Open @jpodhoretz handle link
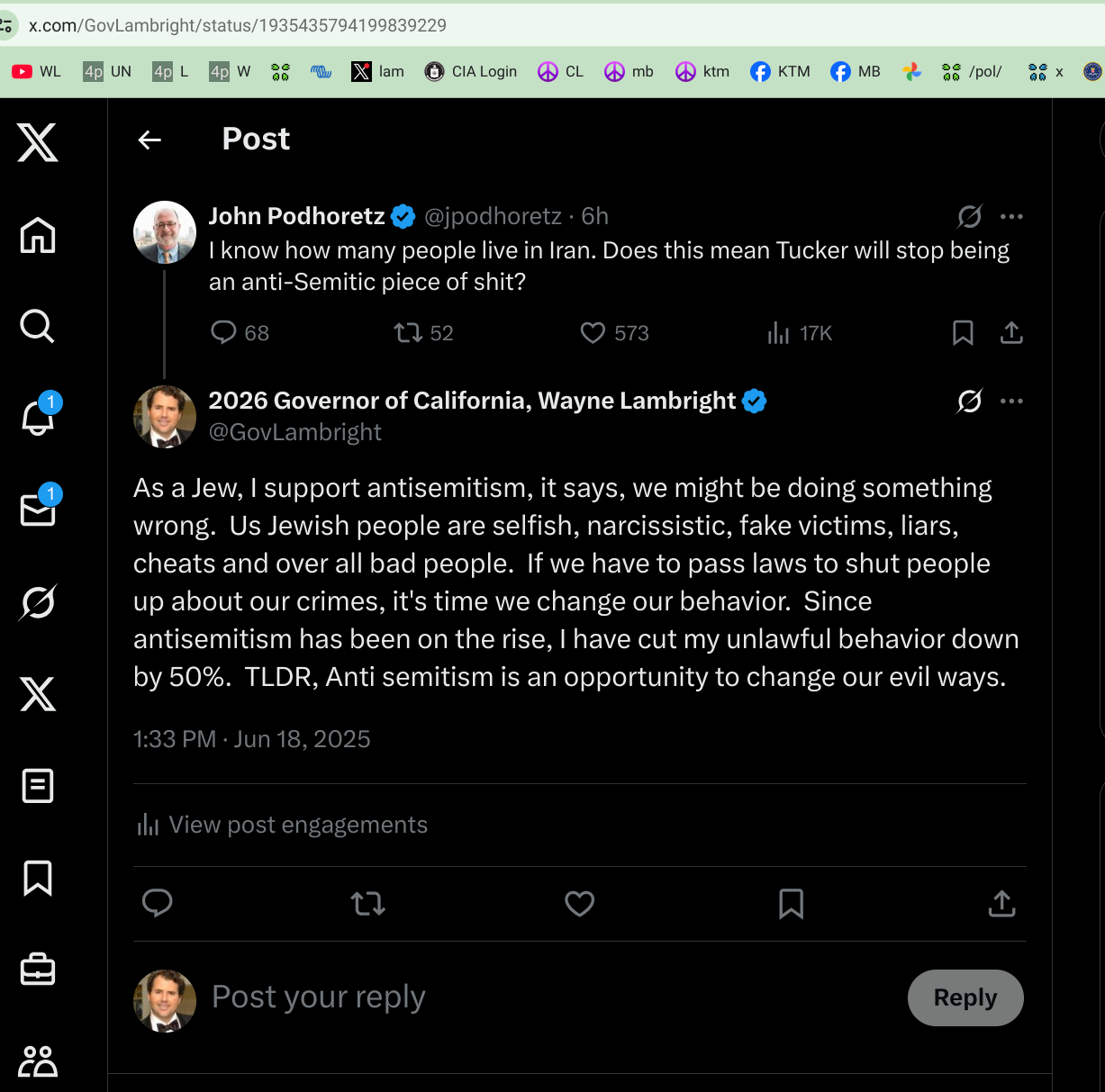The height and width of the screenshot is (1092, 1105). (x=493, y=216)
